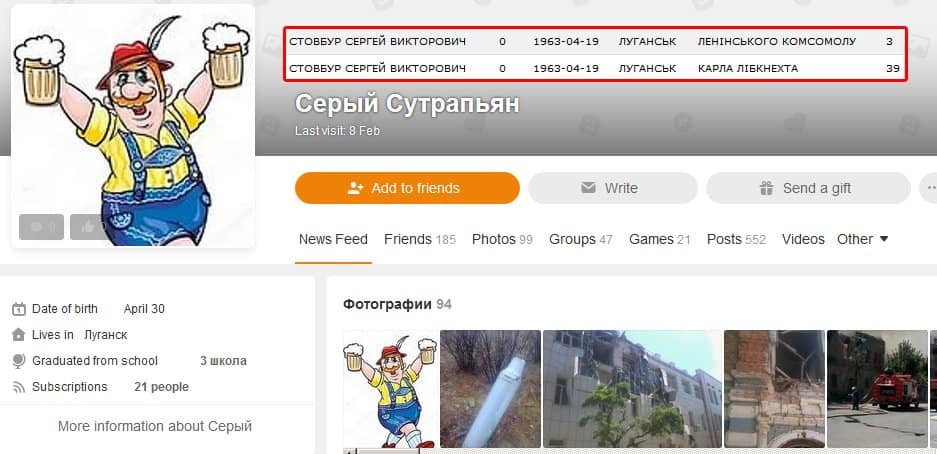Select the Games tab
Viewport: 937px width, 454px height.
tap(660, 240)
